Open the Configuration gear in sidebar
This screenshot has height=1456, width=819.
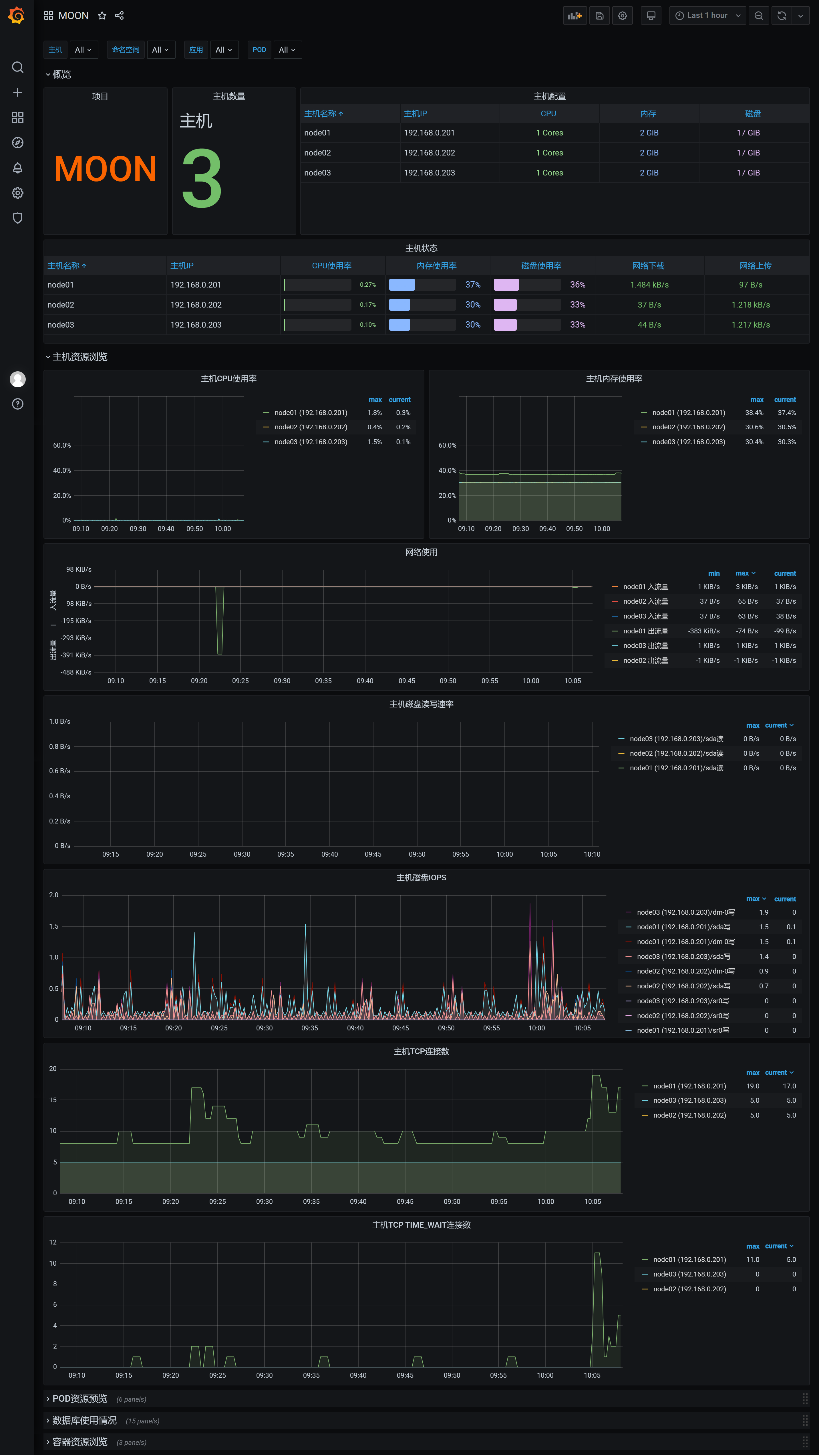point(17,193)
